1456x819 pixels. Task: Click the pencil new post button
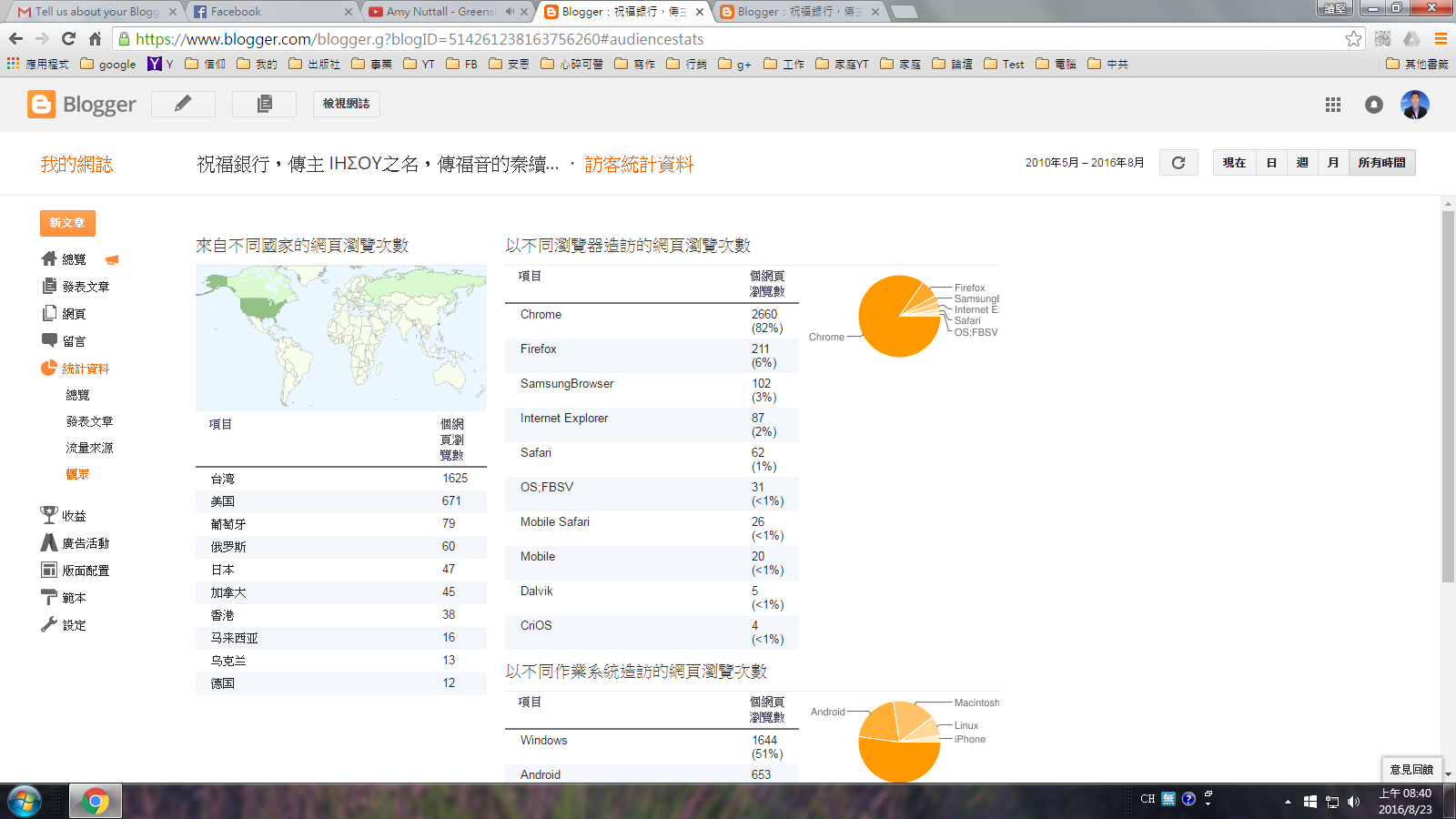183,104
